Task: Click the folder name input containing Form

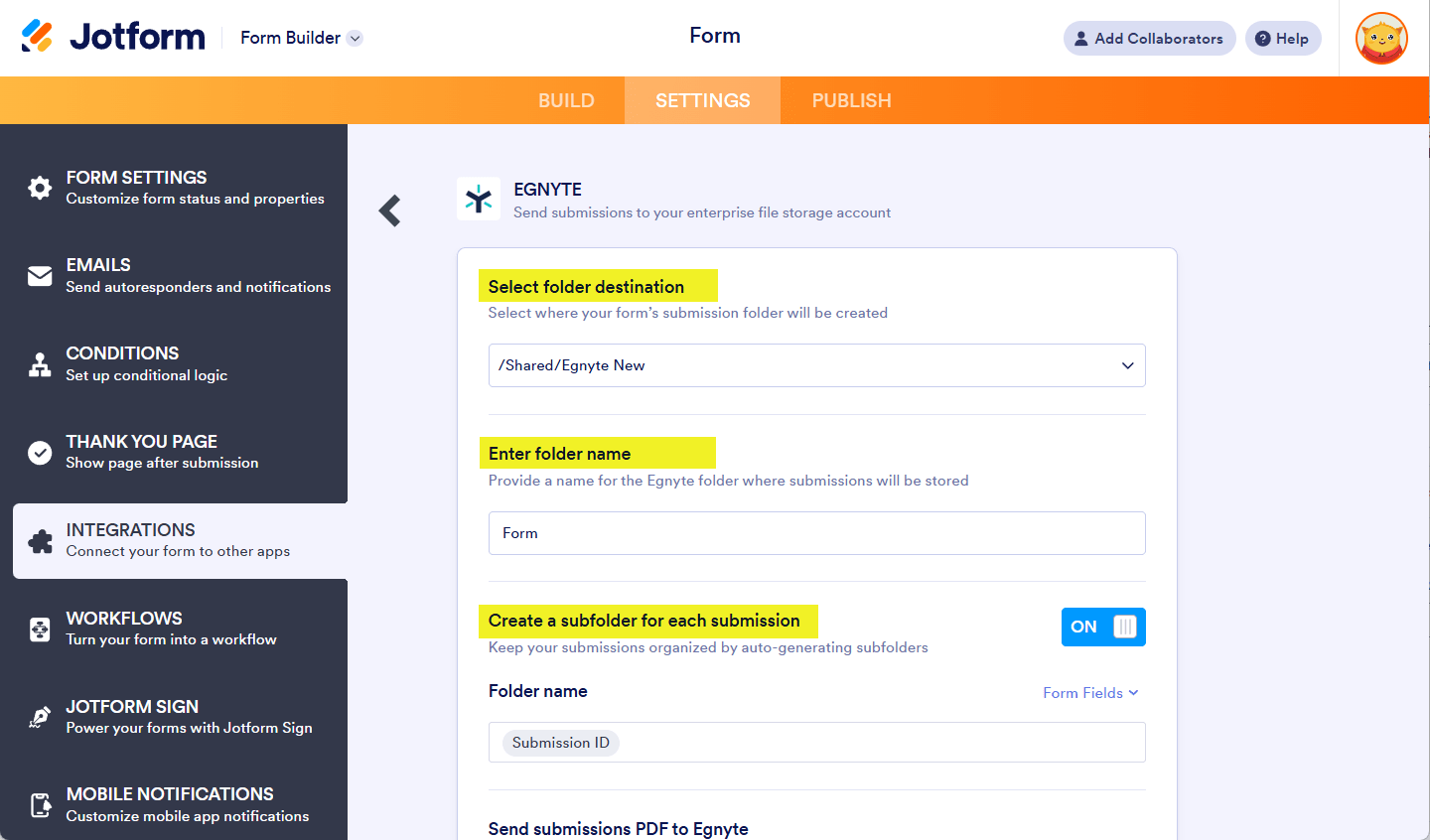Action: click(x=816, y=533)
